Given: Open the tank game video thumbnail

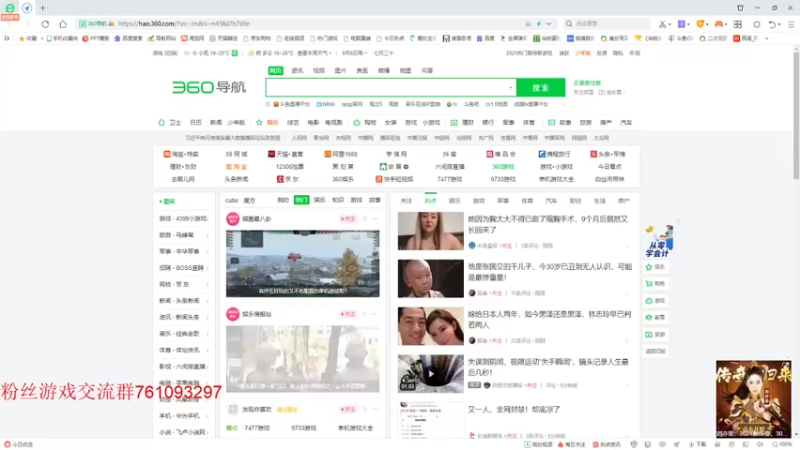Looking at the screenshot, I should click(303, 264).
